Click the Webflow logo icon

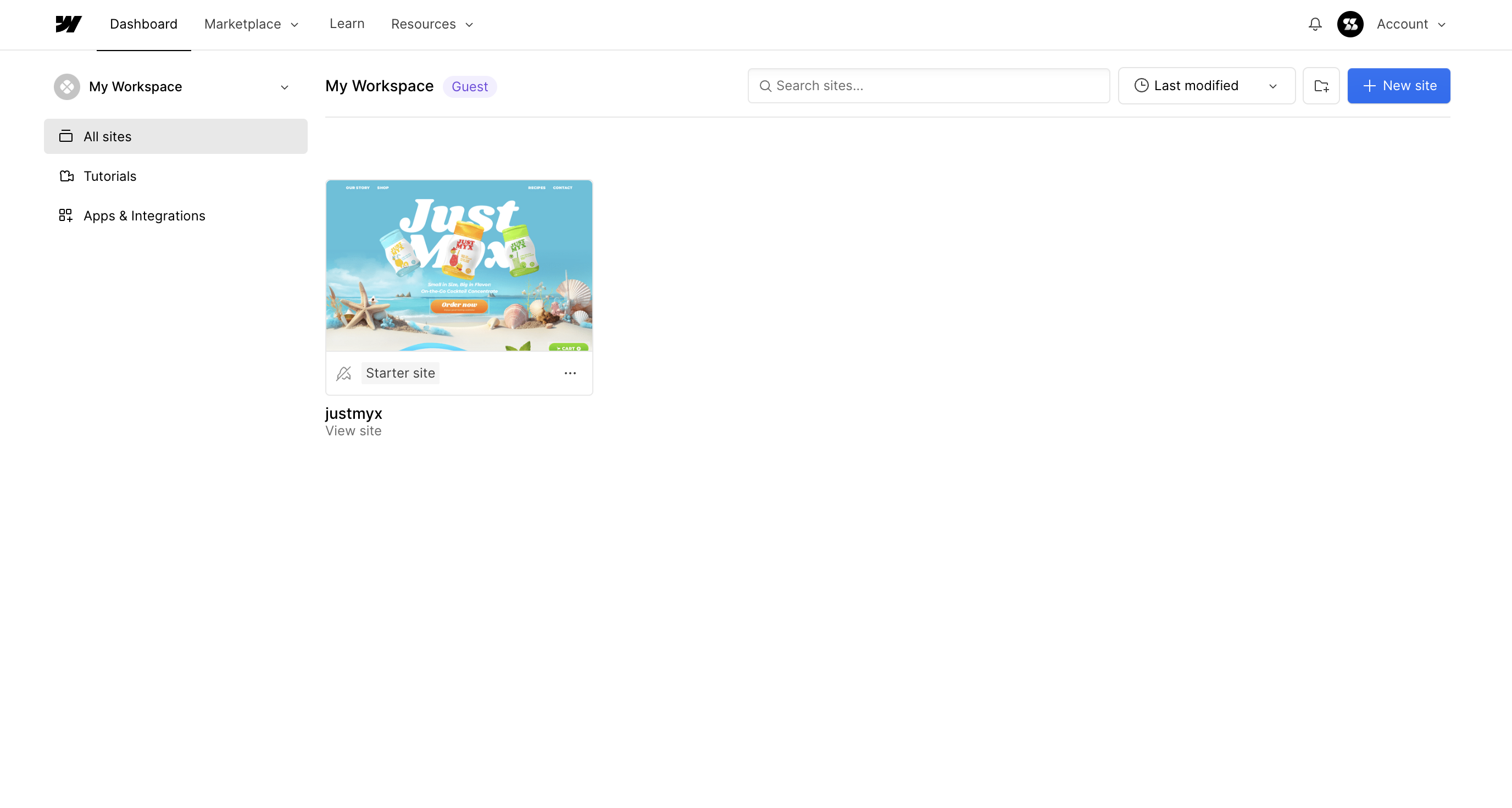click(x=68, y=24)
